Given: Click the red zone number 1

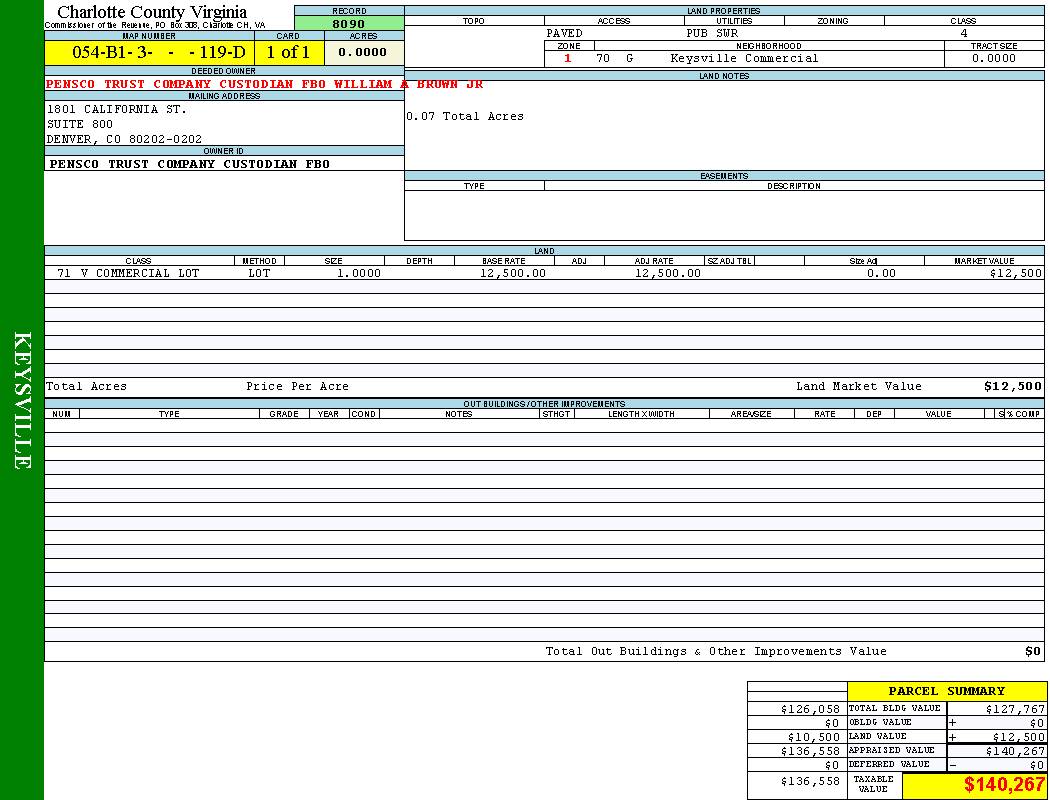Looking at the screenshot, I should (x=568, y=58).
